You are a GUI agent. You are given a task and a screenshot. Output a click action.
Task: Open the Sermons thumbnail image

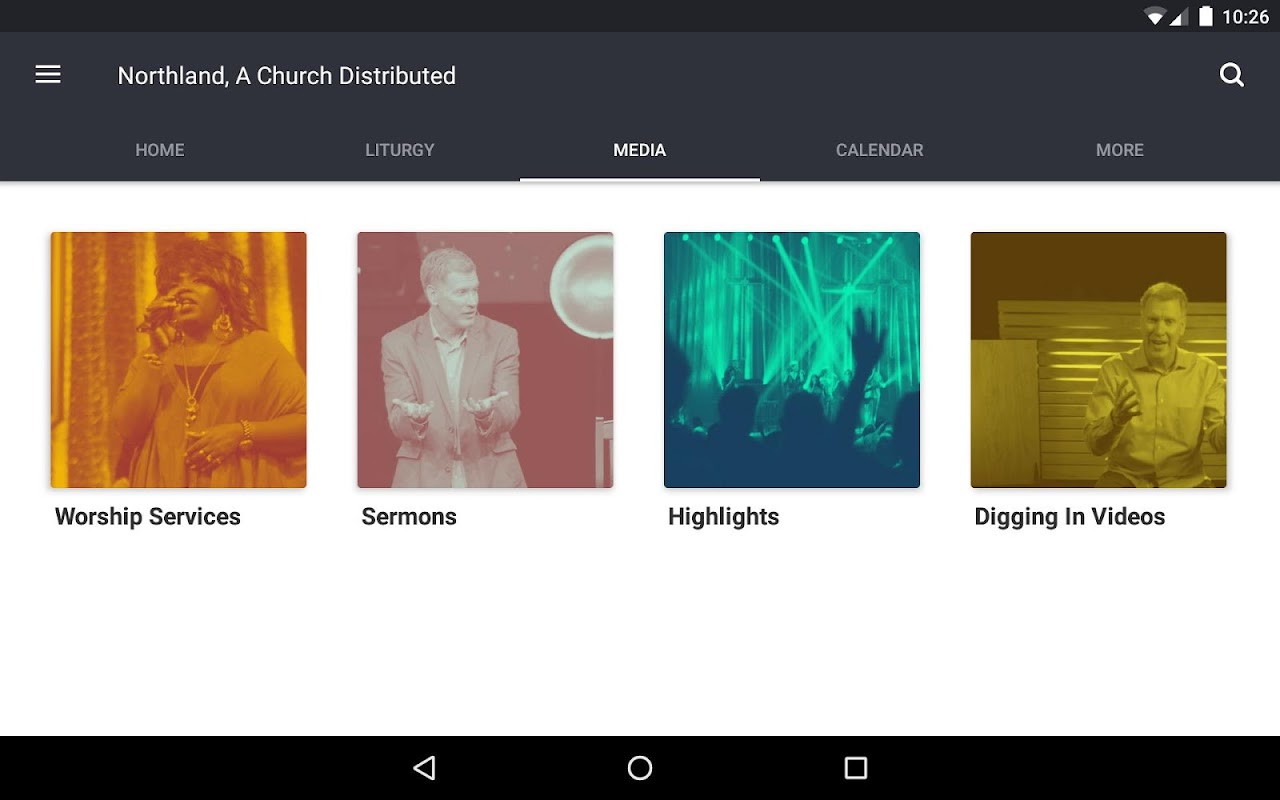tap(485, 360)
